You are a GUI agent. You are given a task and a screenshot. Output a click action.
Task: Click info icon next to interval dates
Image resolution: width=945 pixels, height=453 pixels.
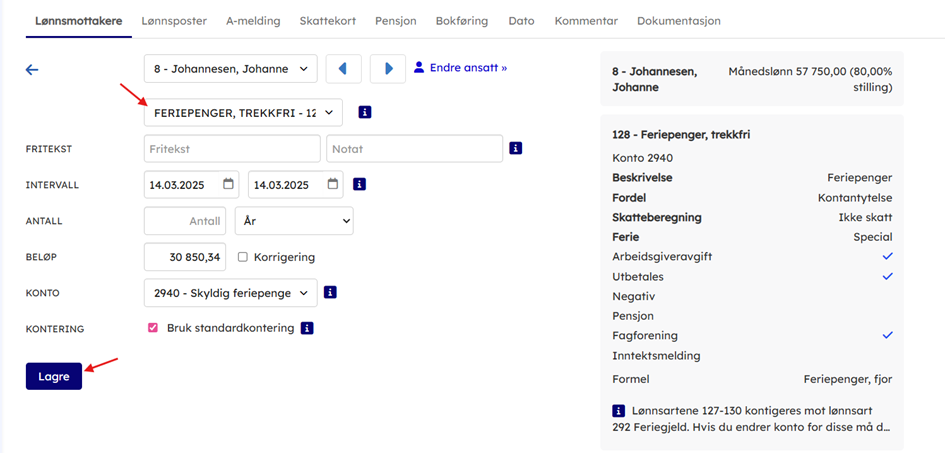359,184
